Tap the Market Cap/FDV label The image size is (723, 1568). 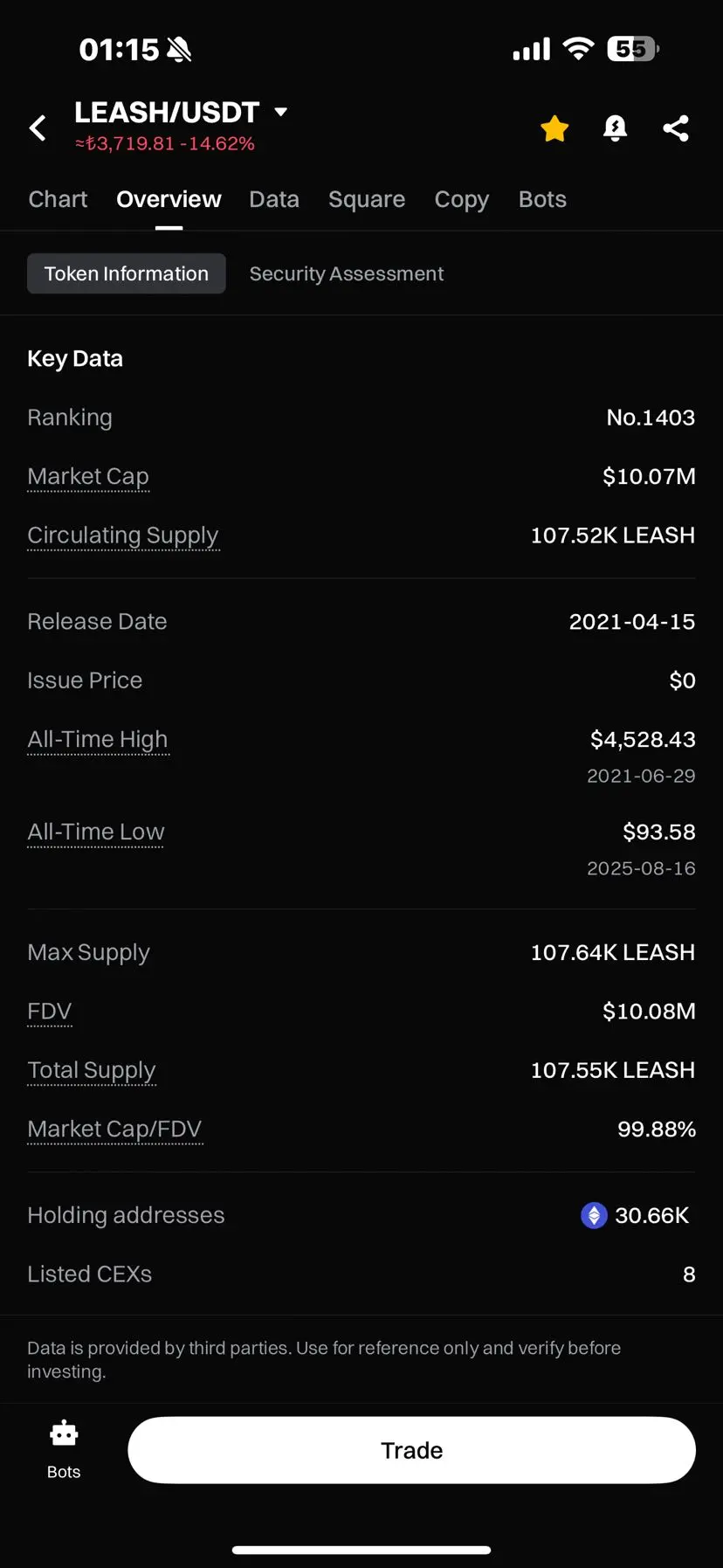click(115, 1129)
